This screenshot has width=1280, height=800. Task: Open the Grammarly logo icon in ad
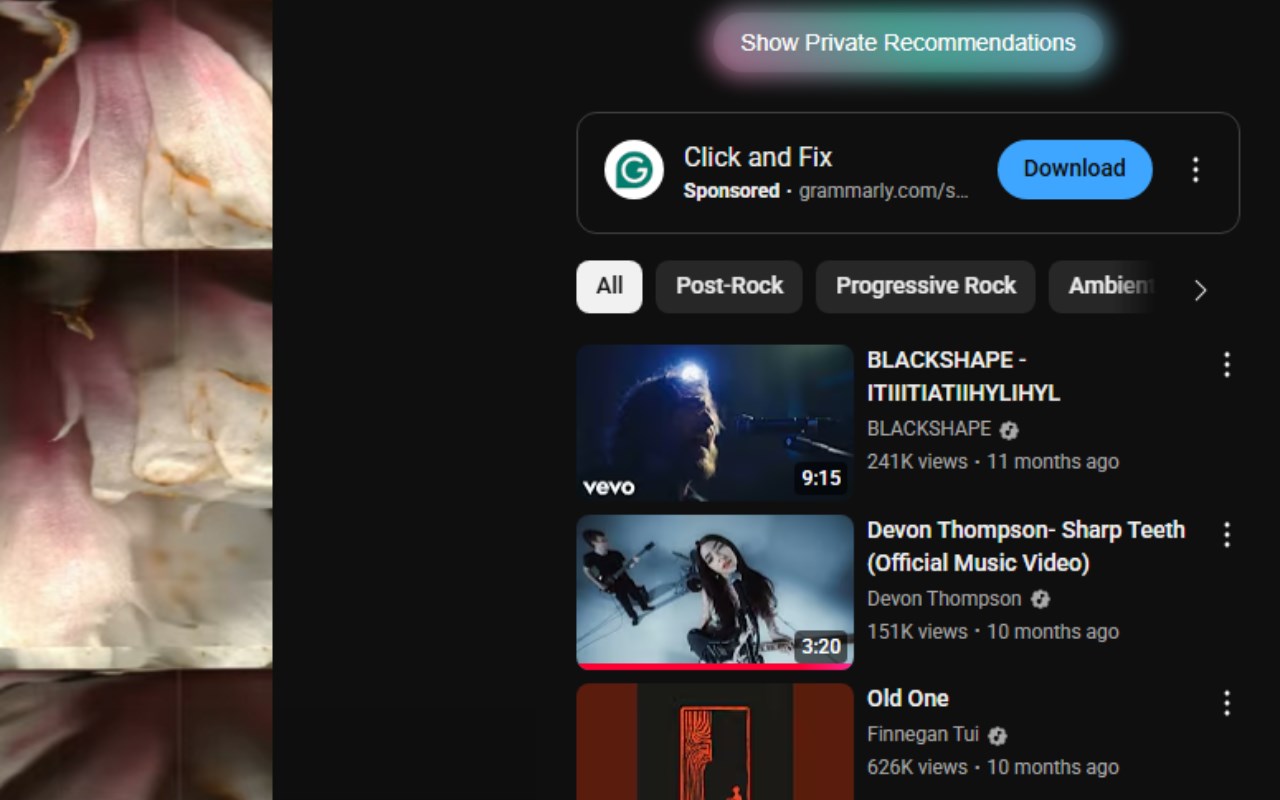pyautogui.click(x=634, y=170)
